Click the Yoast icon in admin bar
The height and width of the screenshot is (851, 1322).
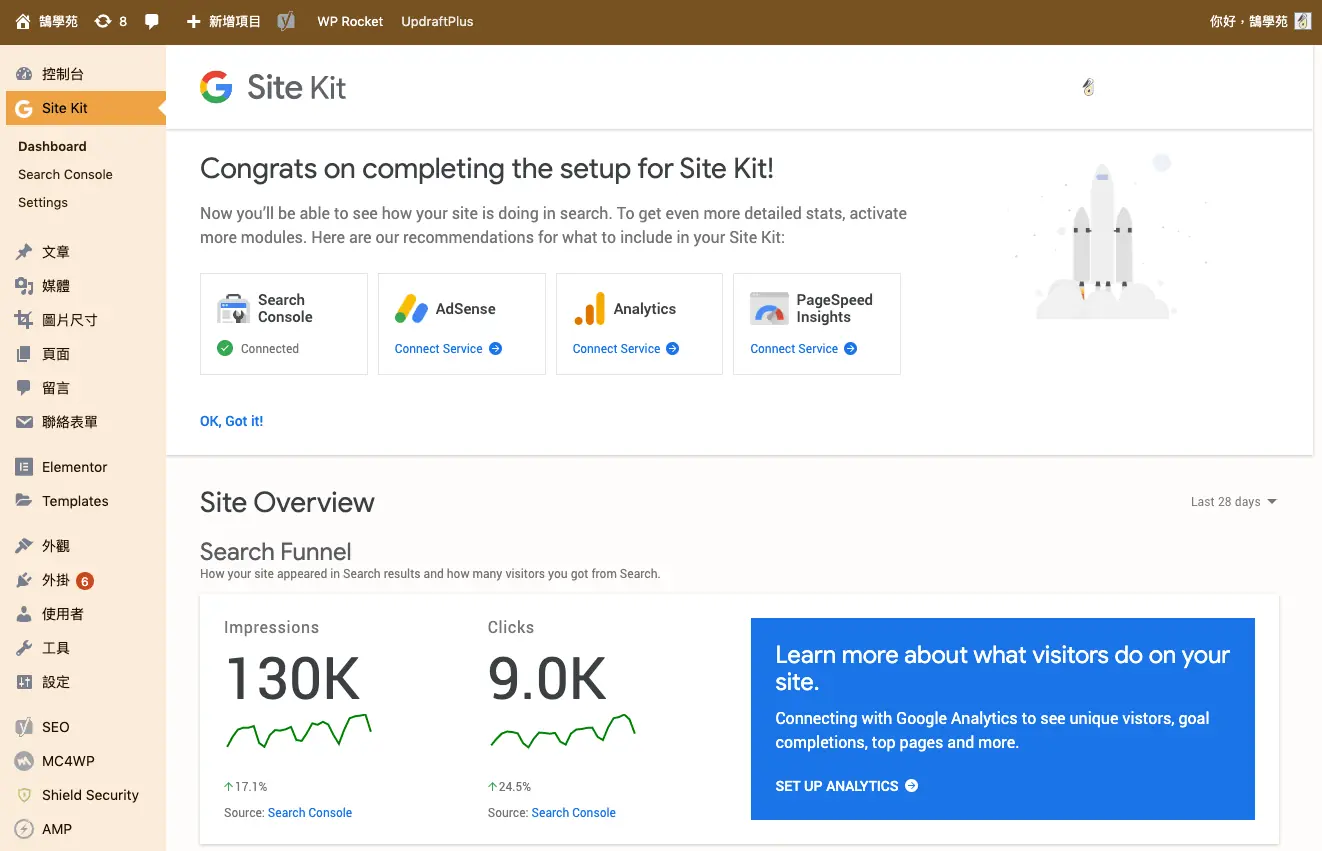(286, 21)
